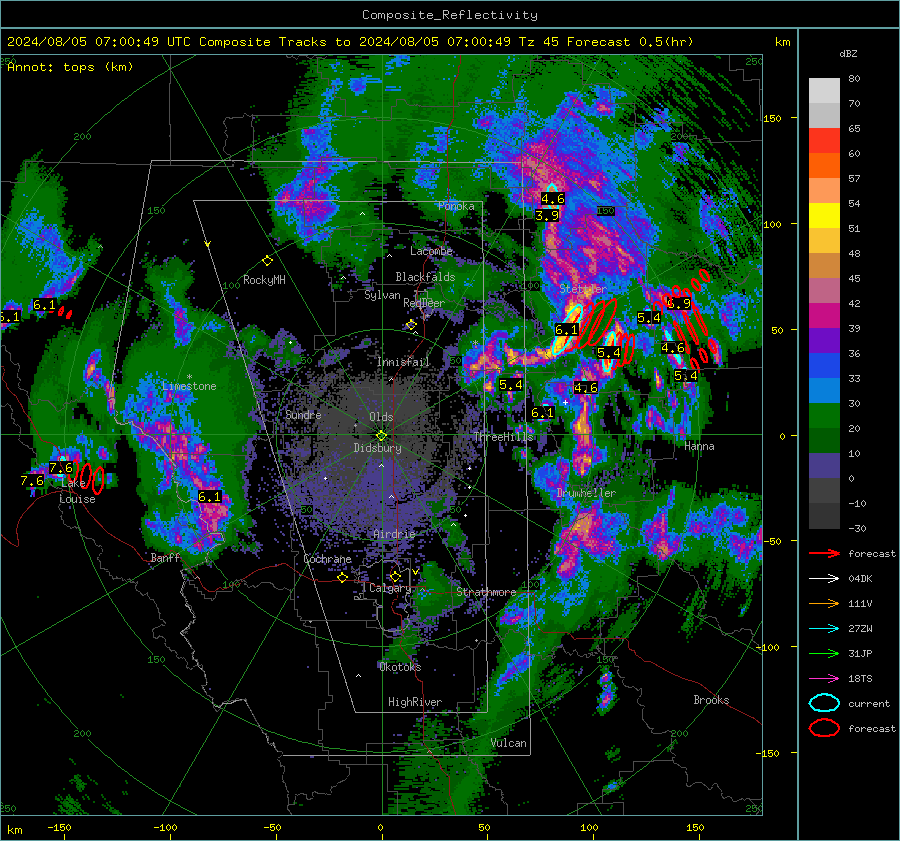Click the red 65 dBZ swatch
This screenshot has width=900, height=841.
point(824,140)
